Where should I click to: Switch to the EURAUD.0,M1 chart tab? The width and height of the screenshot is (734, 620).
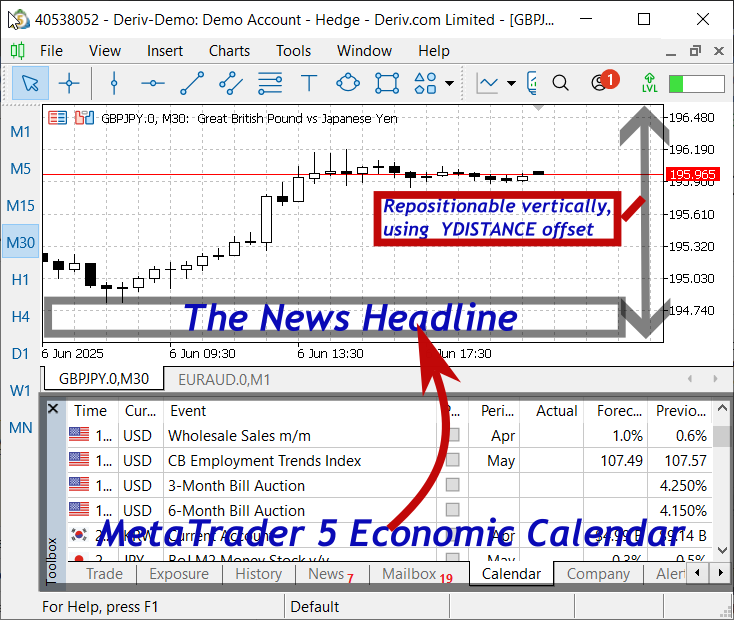224,379
